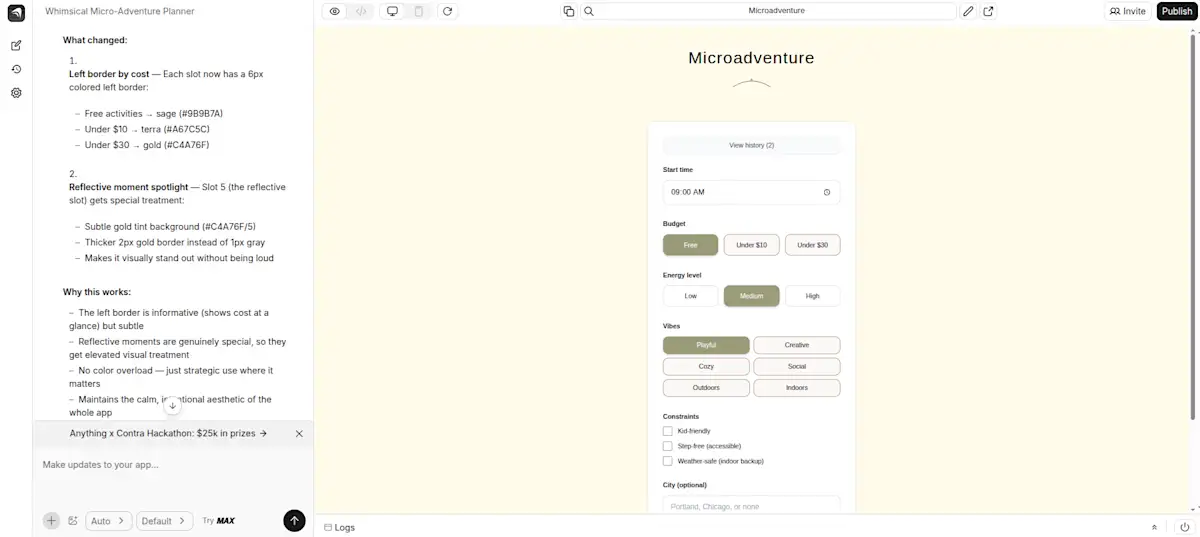Check the Step-free (accessible) constraint

click(x=668, y=446)
